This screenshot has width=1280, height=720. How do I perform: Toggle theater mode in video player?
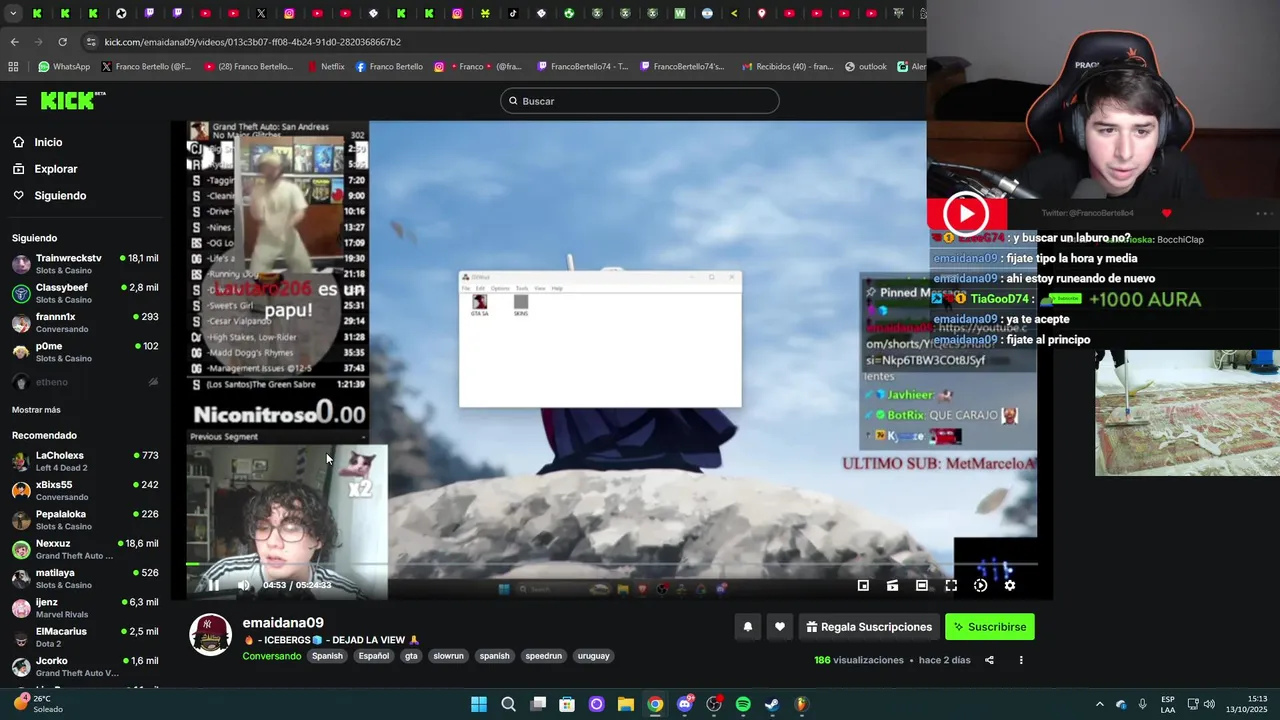[922, 586]
